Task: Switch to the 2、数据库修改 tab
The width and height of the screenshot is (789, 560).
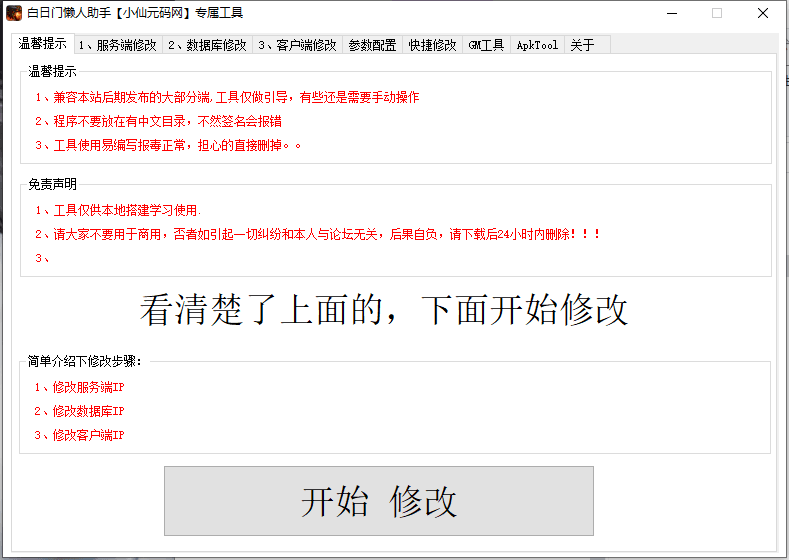Action: tap(207, 45)
